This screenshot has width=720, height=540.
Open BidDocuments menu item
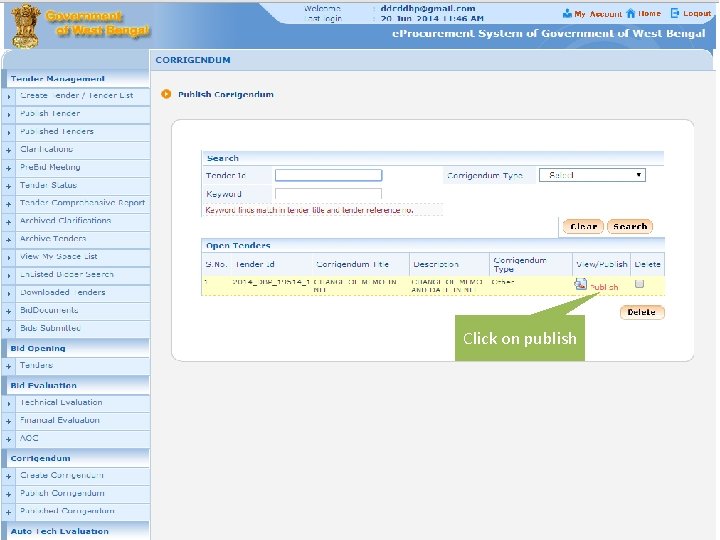pyautogui.click(x=49, y=310)
